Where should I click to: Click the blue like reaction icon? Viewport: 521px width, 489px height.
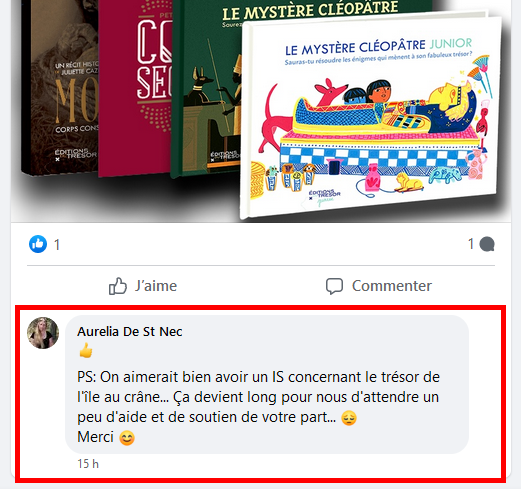click(x=38, y=244)
